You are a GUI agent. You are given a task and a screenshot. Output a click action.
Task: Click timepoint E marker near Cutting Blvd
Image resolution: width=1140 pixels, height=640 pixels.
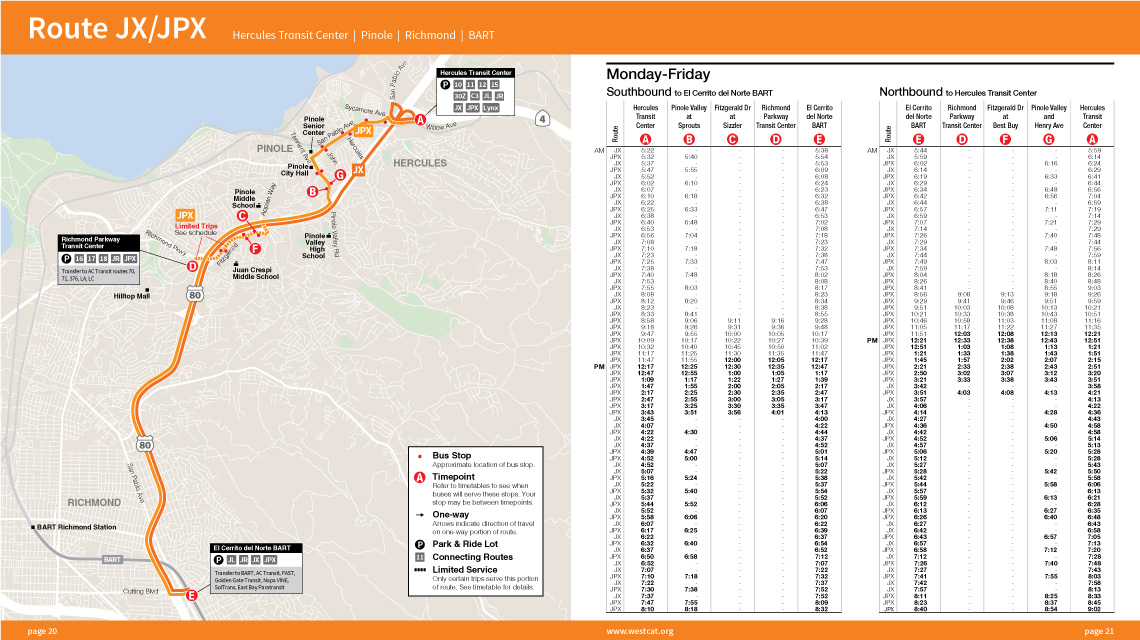tap(190, 595)
